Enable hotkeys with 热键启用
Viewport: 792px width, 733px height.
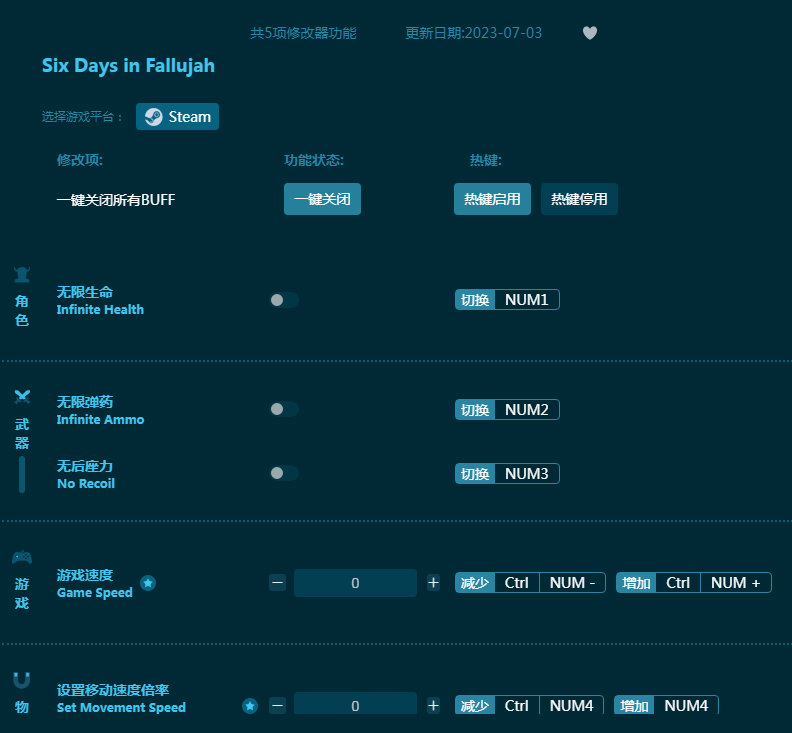point(492,199)
